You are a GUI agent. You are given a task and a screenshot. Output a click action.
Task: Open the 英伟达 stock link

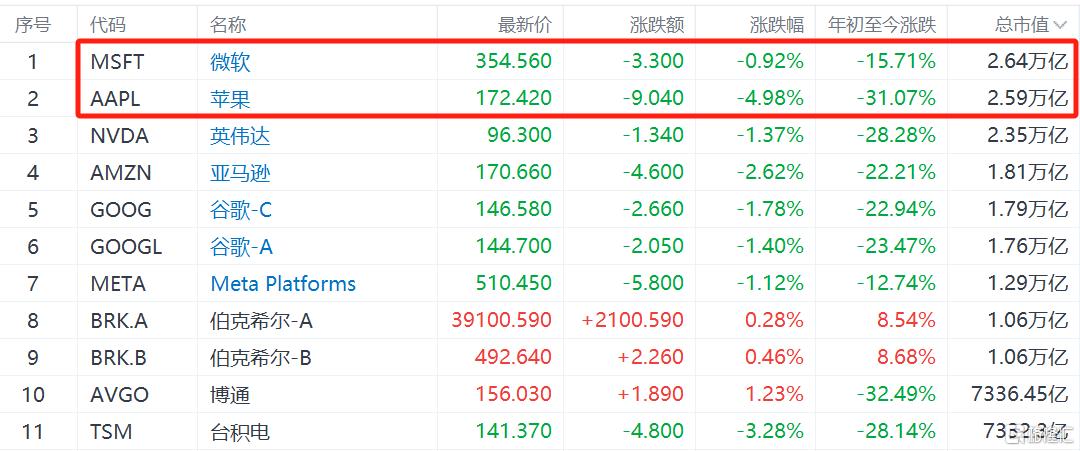pos(240,136)
